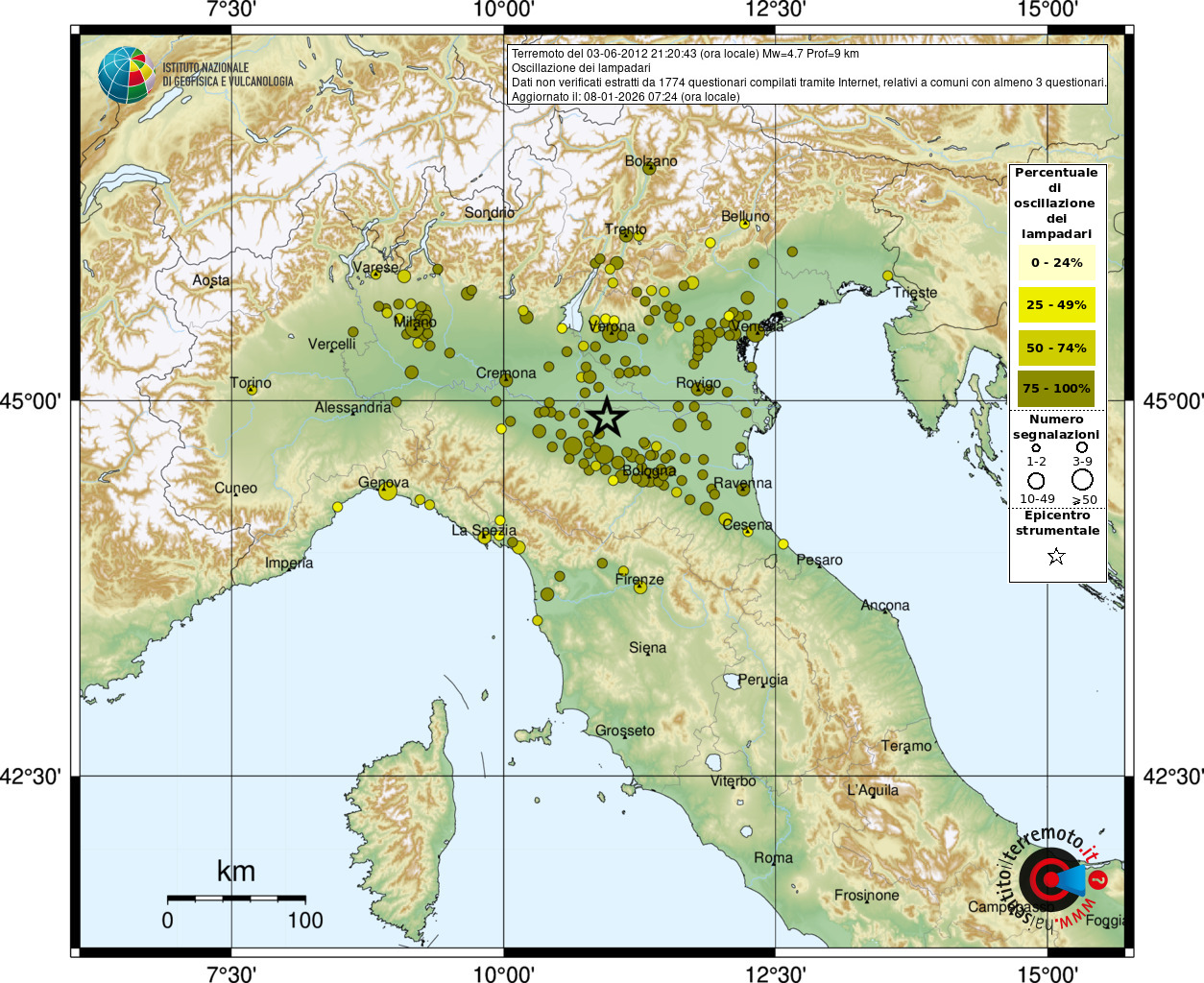Click the L'Aquila city label
Image resolution: width=1204 pixels, height=983 pixels.
click(x=873, y=790)
